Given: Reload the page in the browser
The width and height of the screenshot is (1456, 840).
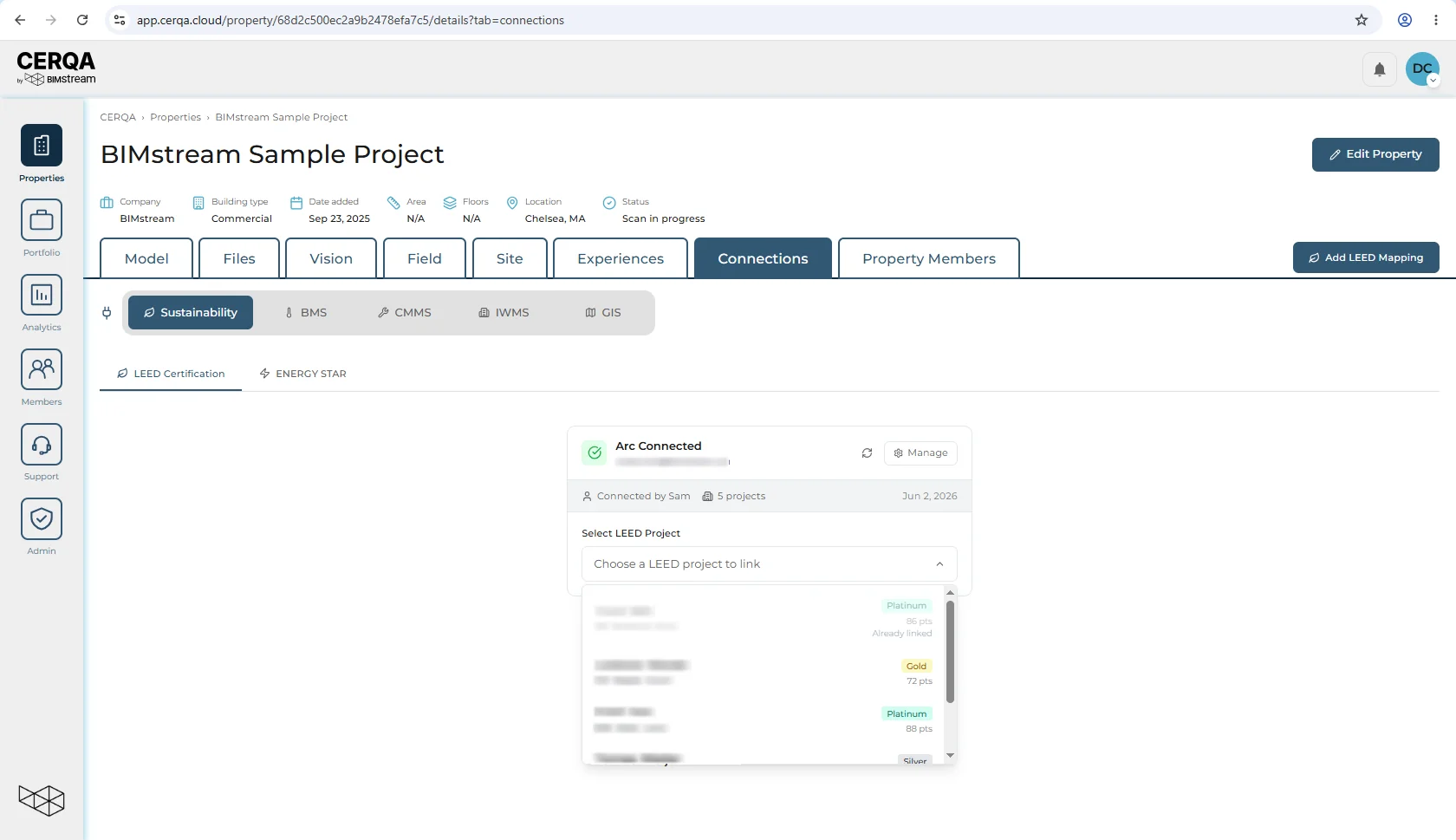Looking at the screenshot, I should [82, 20].
